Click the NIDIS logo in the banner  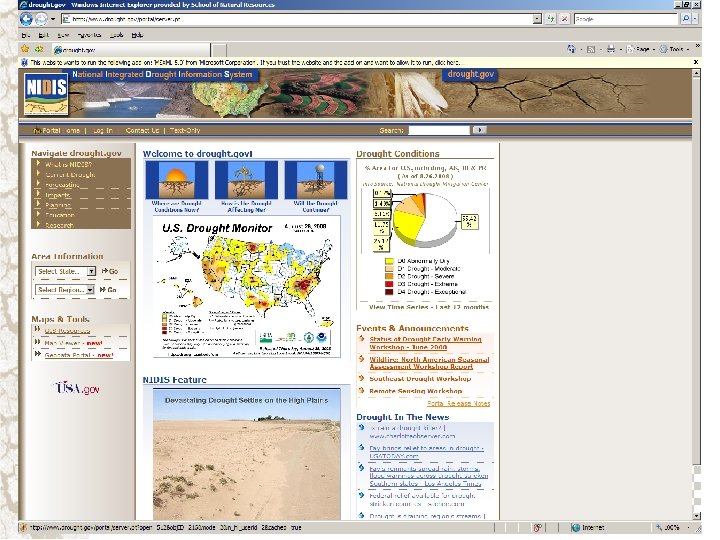46,93
